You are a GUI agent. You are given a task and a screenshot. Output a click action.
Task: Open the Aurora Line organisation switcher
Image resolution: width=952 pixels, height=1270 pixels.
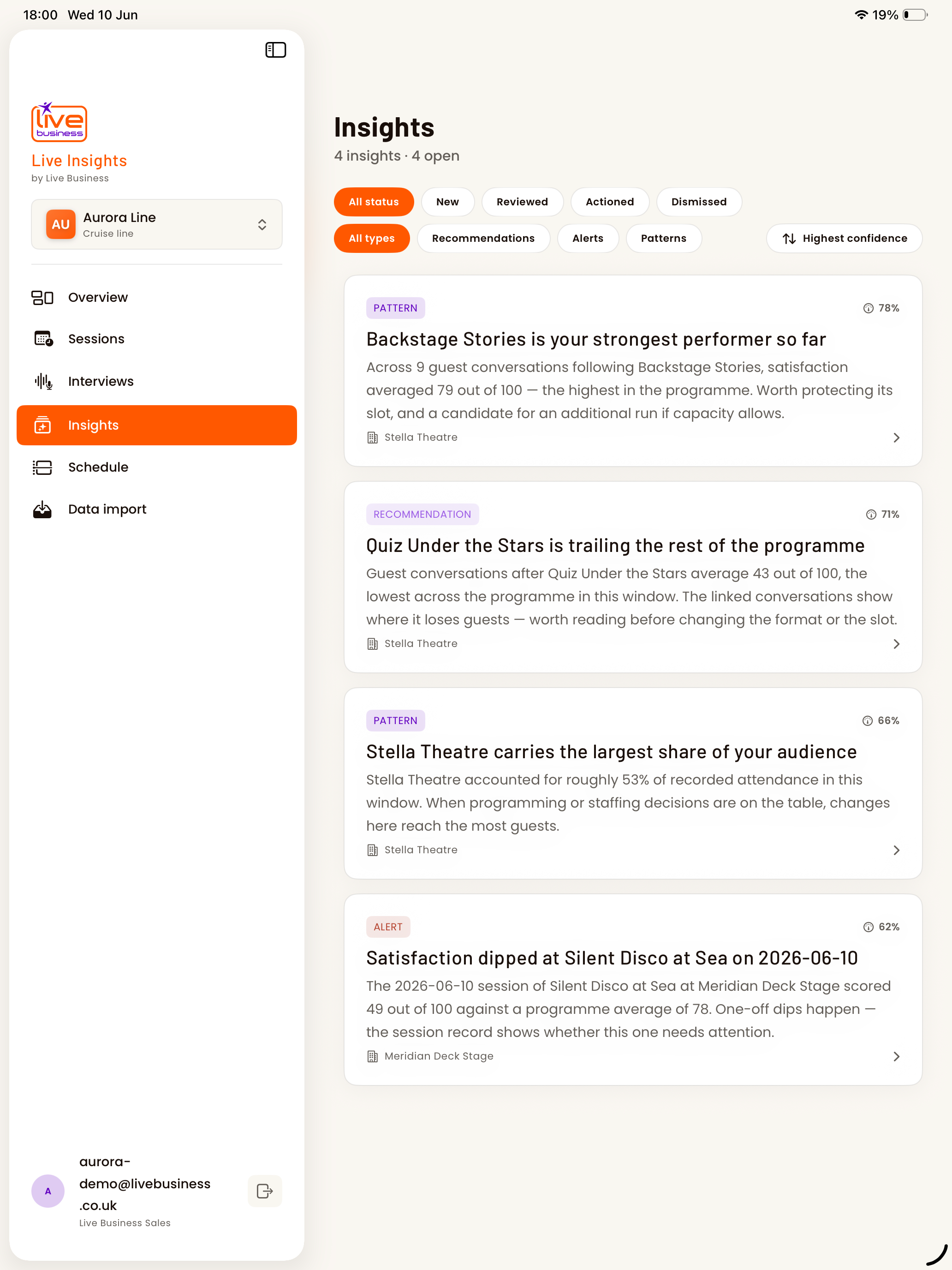point(157,224)
